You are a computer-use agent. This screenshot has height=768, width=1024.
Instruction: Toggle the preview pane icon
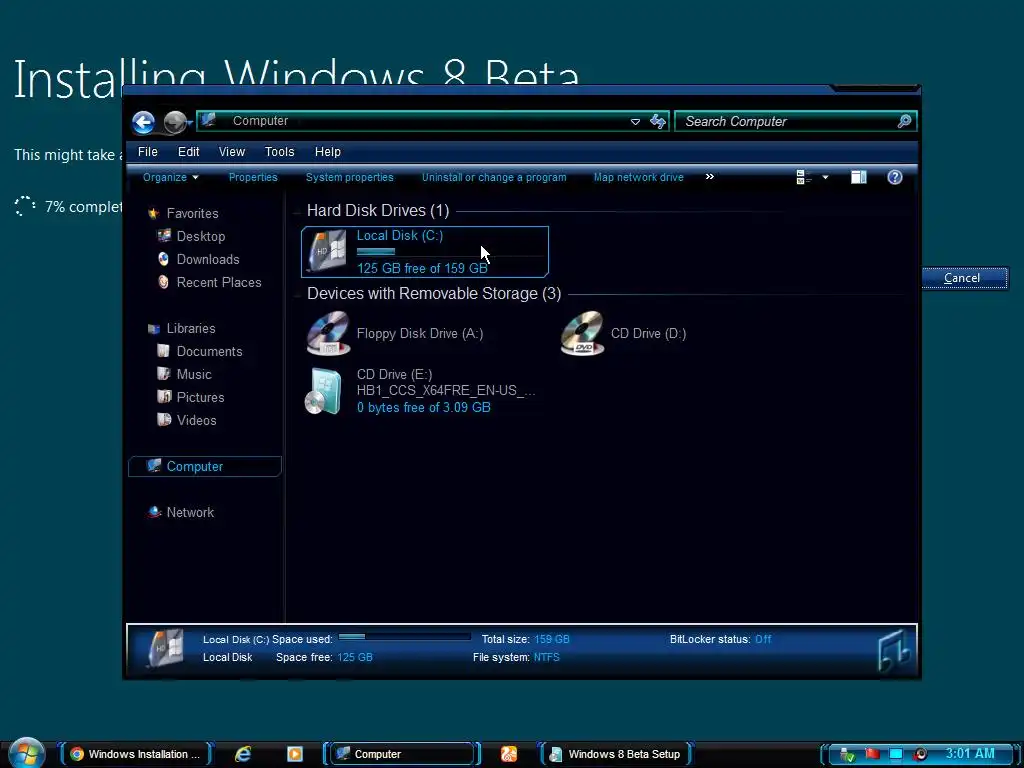(x=859, y=177)
